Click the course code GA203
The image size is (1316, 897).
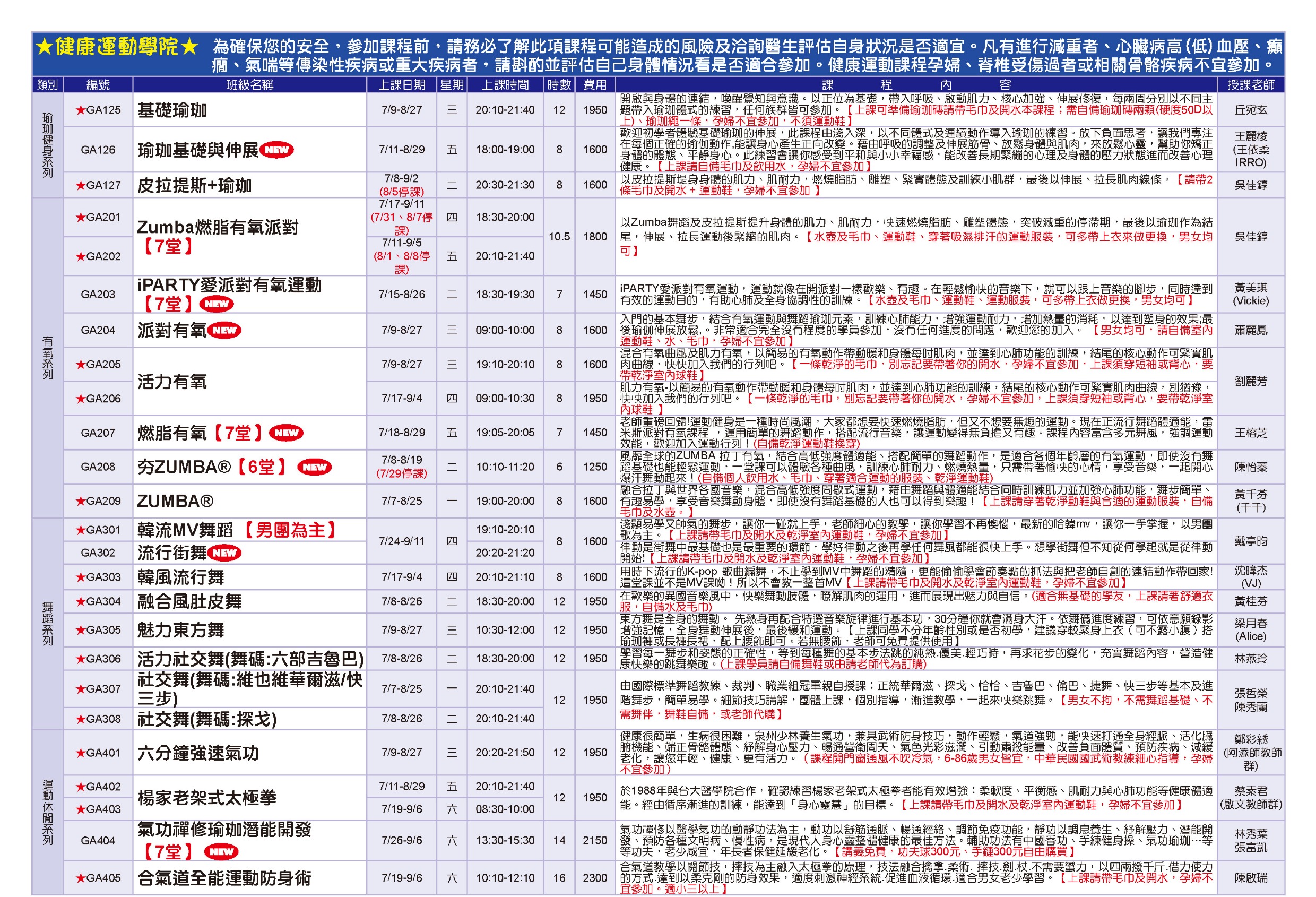click(x=98, y=295)
